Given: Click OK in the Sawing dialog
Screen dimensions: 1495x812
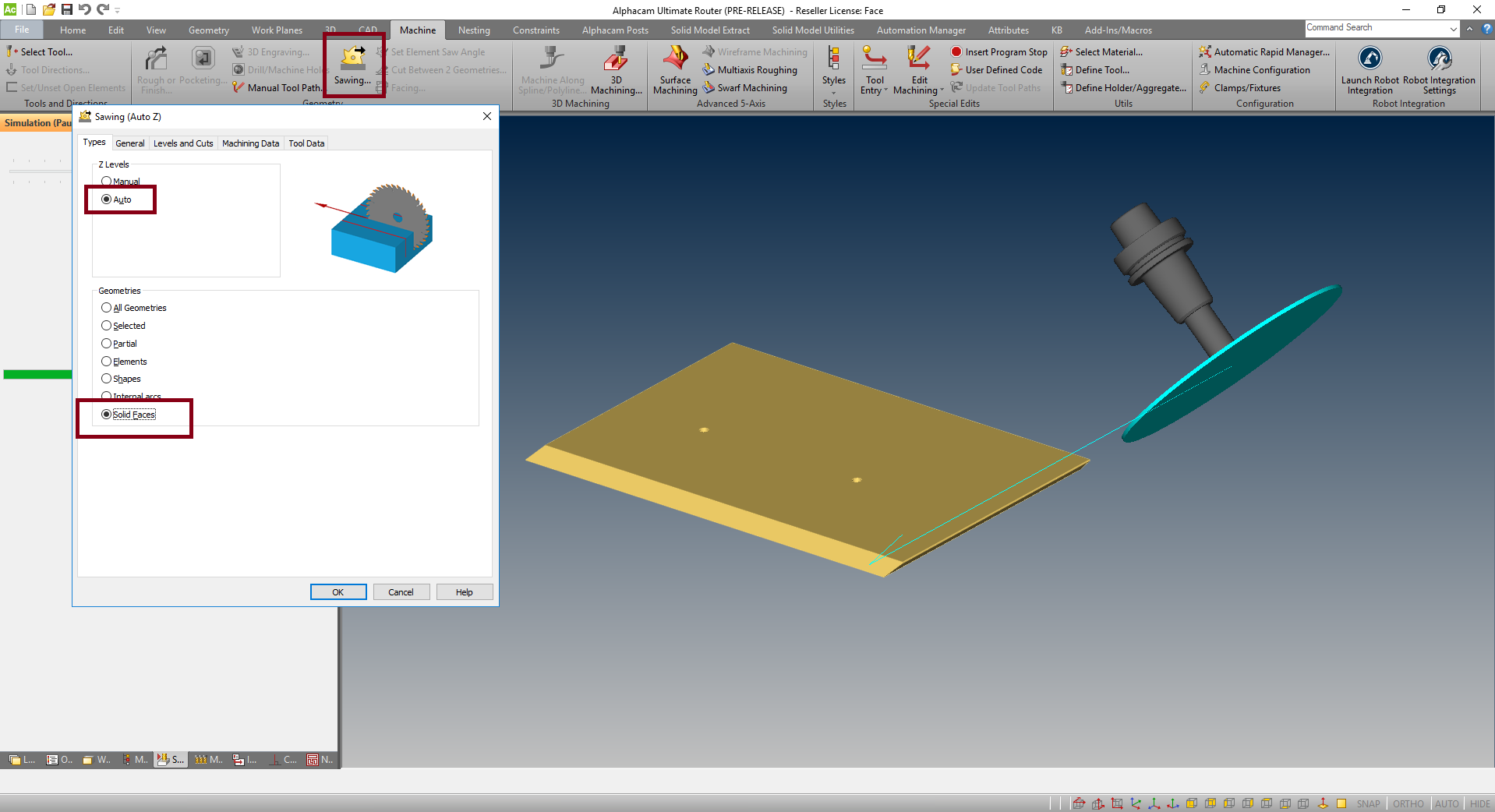Looking at the screenshot, I should click(x=338, y=592).
